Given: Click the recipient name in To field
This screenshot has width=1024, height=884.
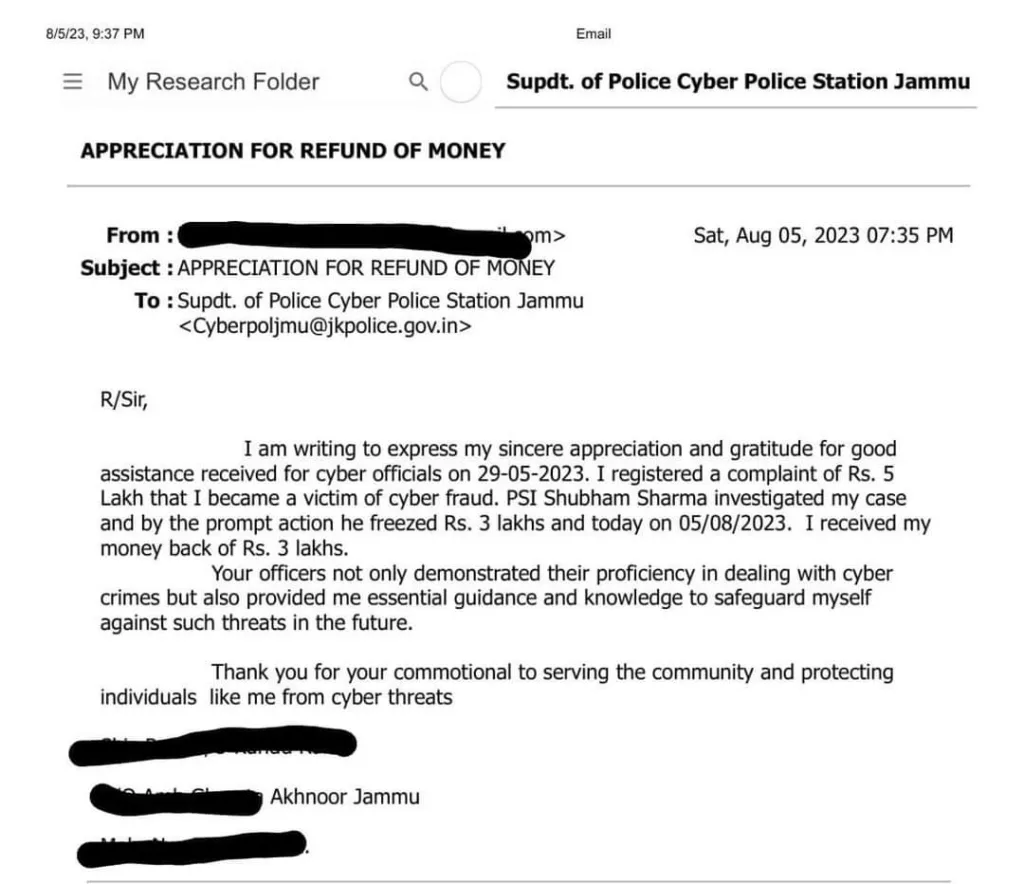Looking at the screenshot, I should (x=380, y=301).
